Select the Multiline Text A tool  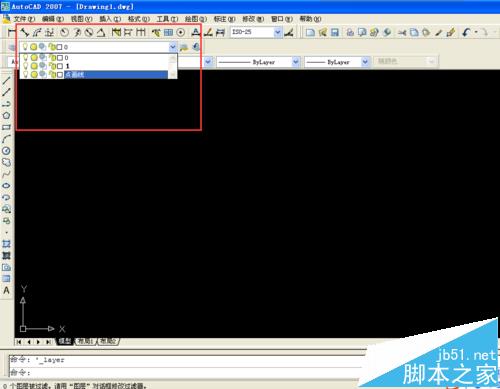click(x=6, y=291)
